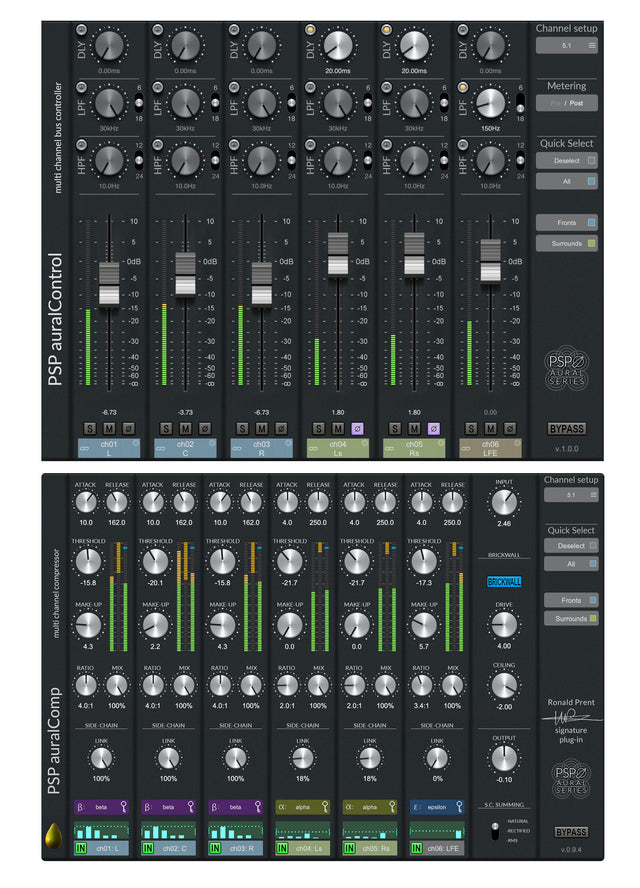
Task: Click the BRICKWALL button in auralComp
Action: coord(504,581)
